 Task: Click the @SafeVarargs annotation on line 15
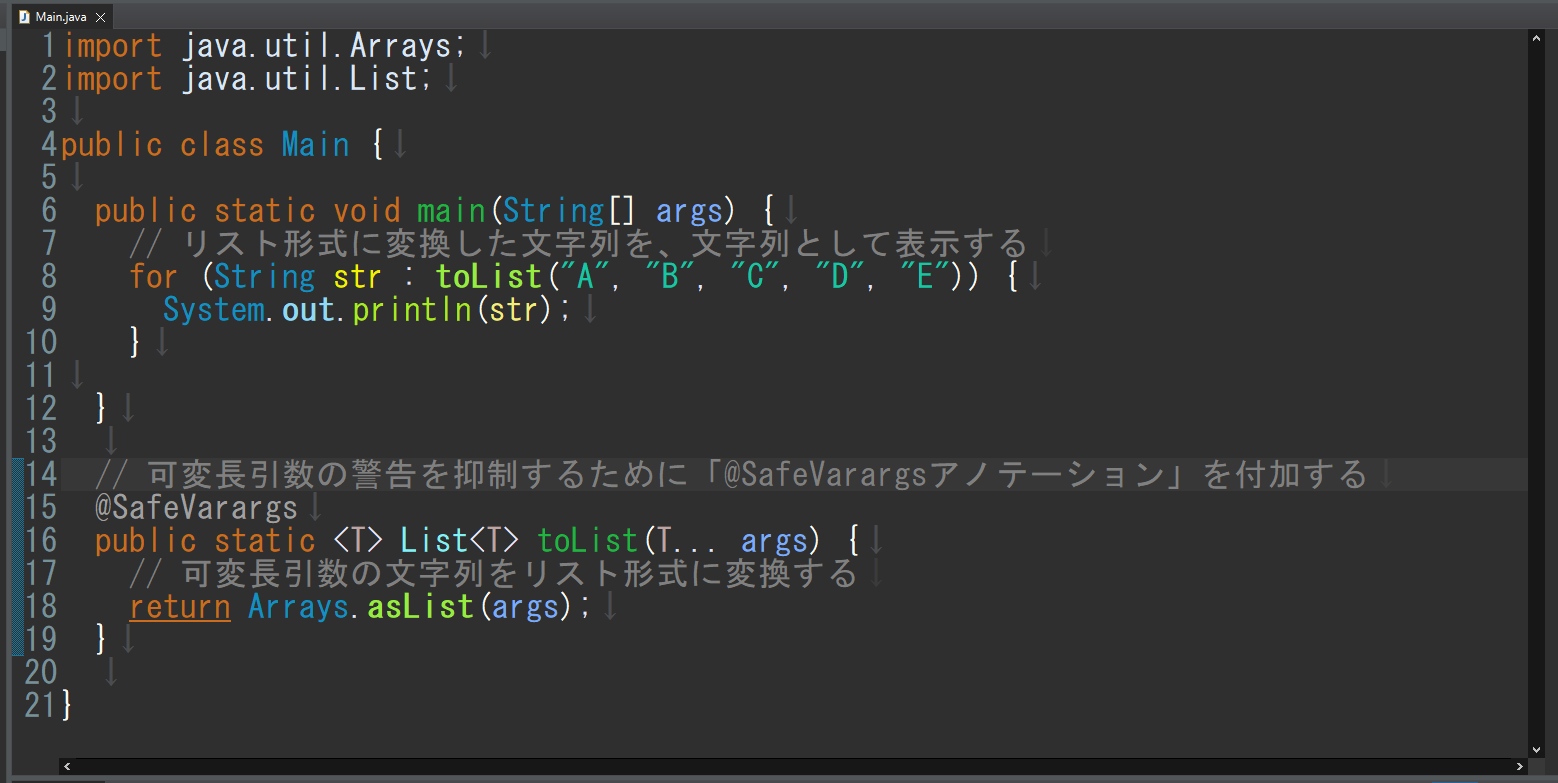click(x=197, y=507)
